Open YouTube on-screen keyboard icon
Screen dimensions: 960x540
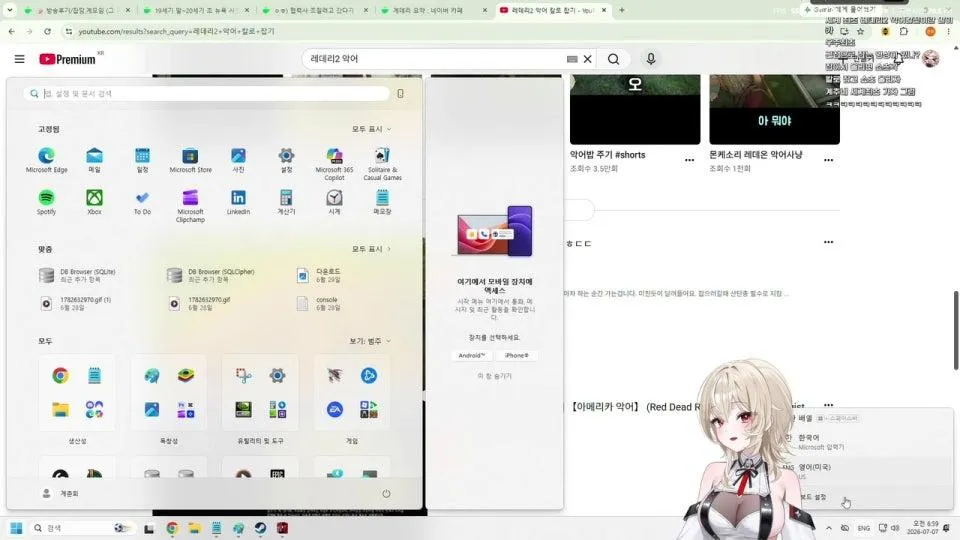(572, 59)
